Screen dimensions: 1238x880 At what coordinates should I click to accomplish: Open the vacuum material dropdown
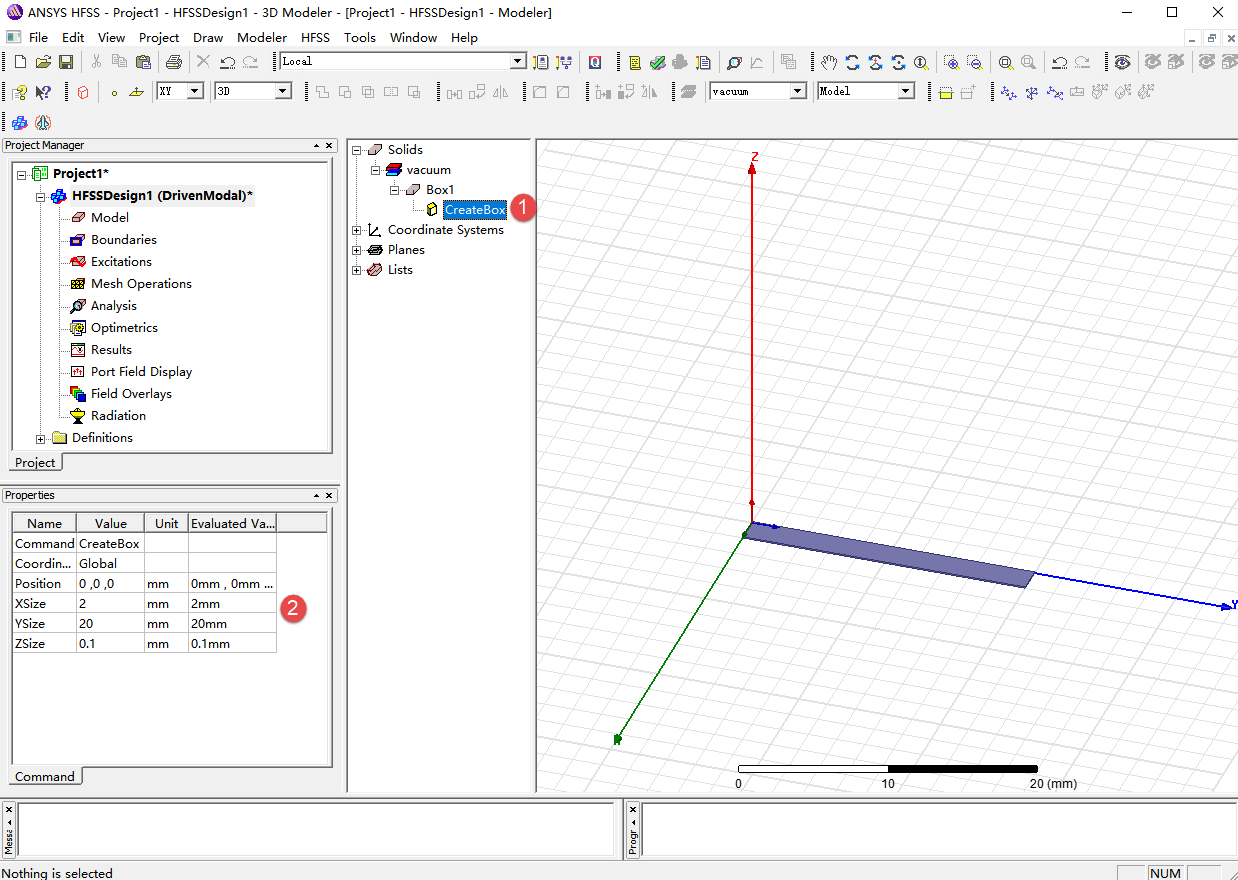[x=798, y=91]
